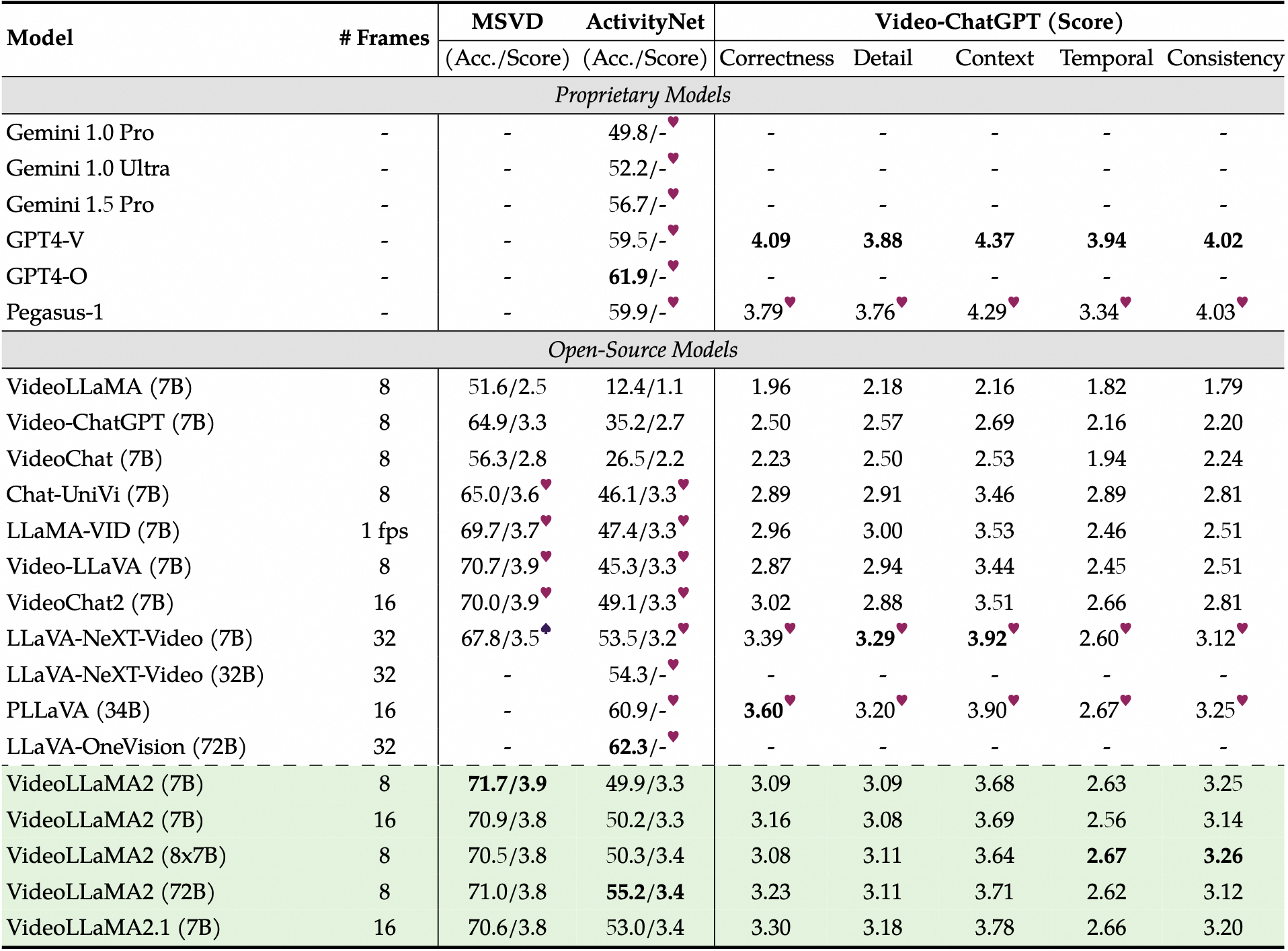1288x951 pixels.
Task: Click the heart next to PLLaVA Consistency 3.25
Action: [1242, 700]
